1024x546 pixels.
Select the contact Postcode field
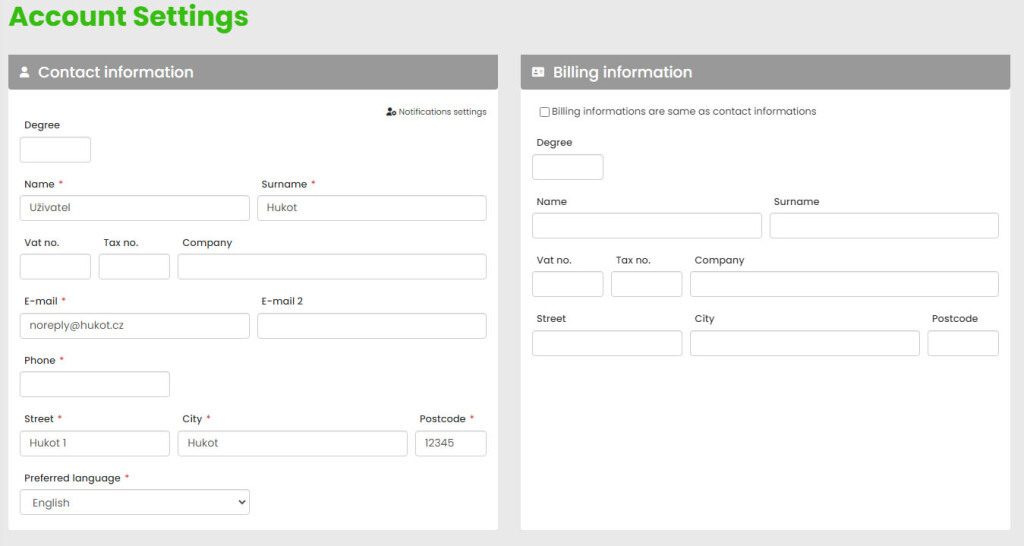(x=450, y=443)
